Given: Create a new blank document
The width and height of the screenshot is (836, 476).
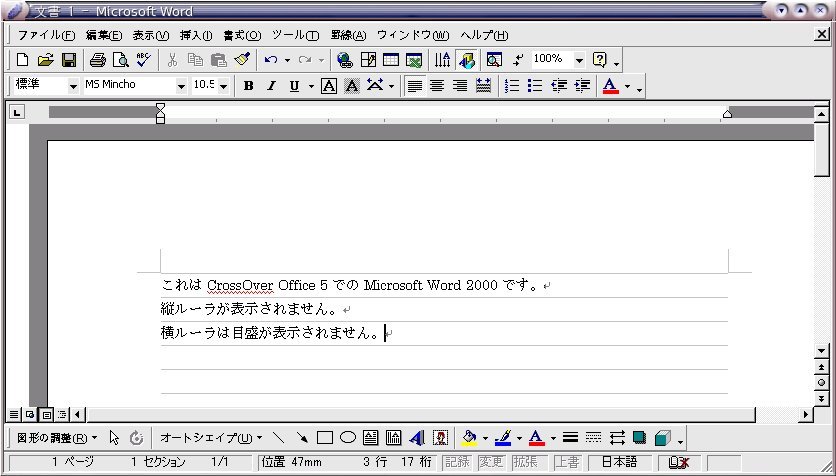Looking at the screenshot, I should tap(22, 60).
